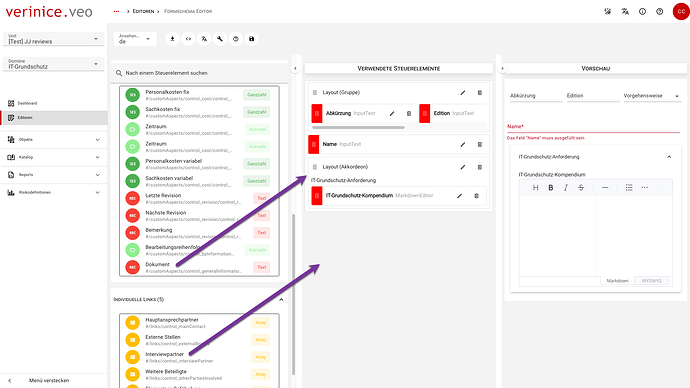690x388 pixels.
Task: Switch to the WYSIWYG editor tab
Action: click(651, 281)
